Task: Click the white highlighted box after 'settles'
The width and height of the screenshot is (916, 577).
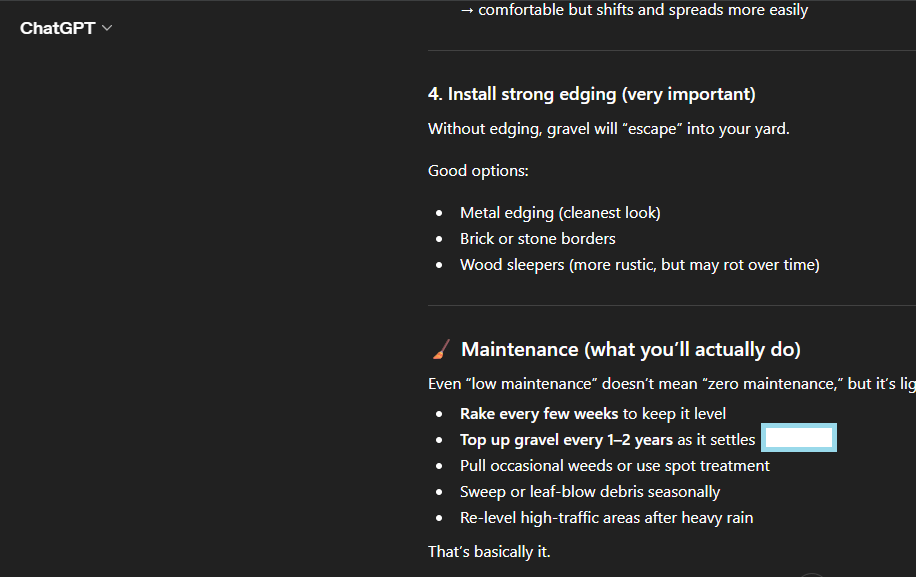Action: coord(799,439)
